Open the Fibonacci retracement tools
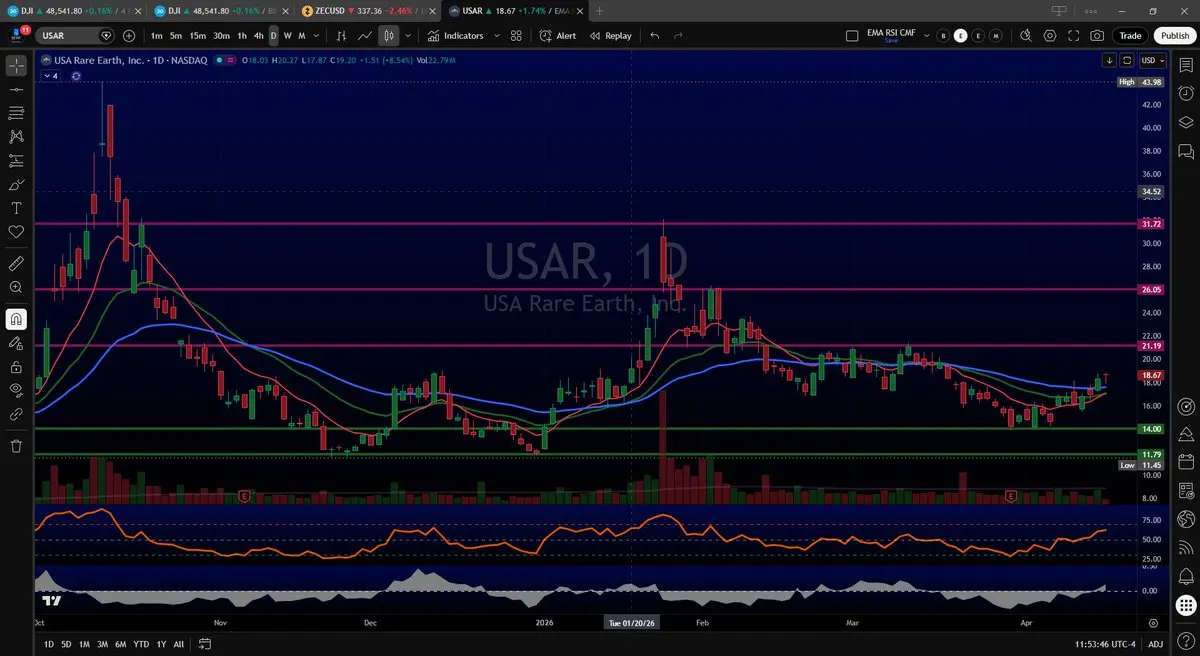The image size is (1200, 656). pos(16,113)
